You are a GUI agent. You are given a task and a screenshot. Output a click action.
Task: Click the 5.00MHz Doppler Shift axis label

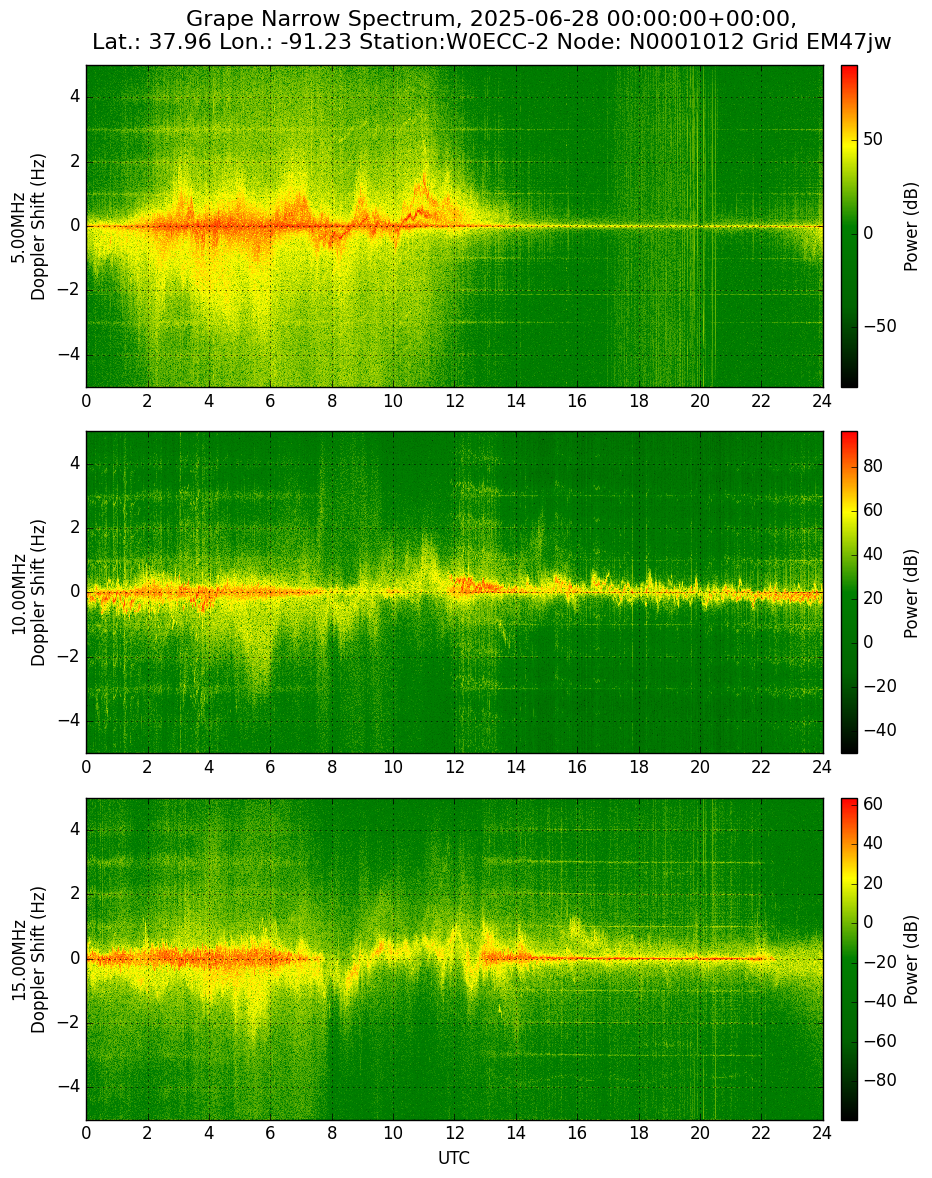coord(29,227)
